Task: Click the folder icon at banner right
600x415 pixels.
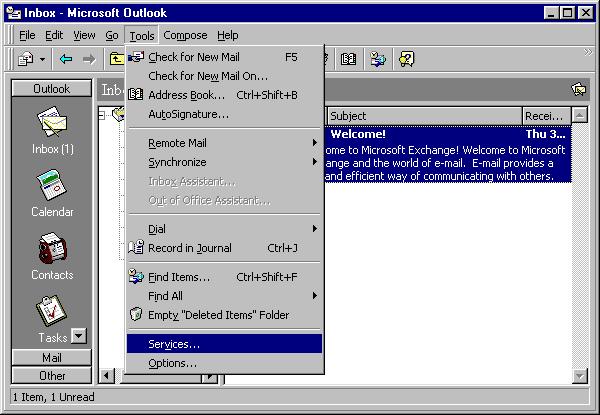Action: coord(579,90)
